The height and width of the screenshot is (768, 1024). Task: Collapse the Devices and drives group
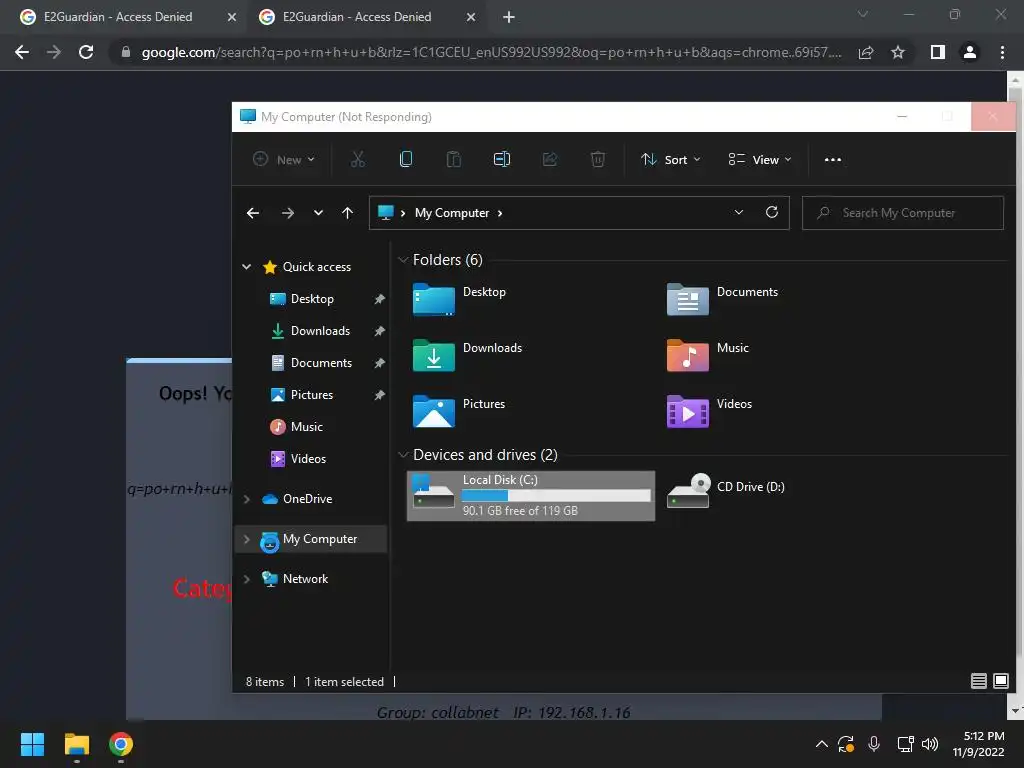tap(403, 455)
